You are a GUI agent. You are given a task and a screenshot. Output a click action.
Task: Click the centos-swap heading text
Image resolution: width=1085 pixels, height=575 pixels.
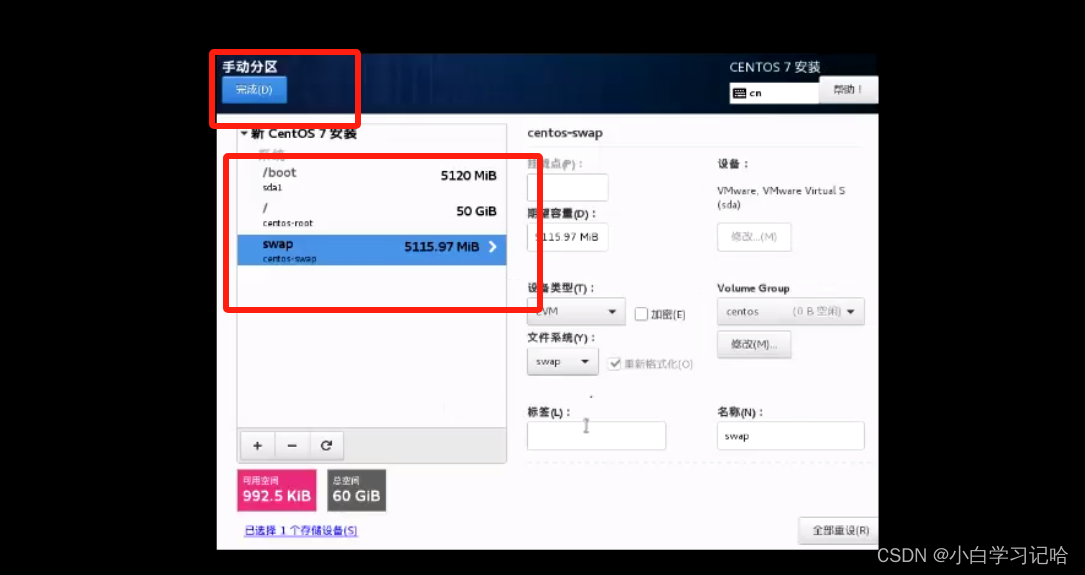point(565,133)
